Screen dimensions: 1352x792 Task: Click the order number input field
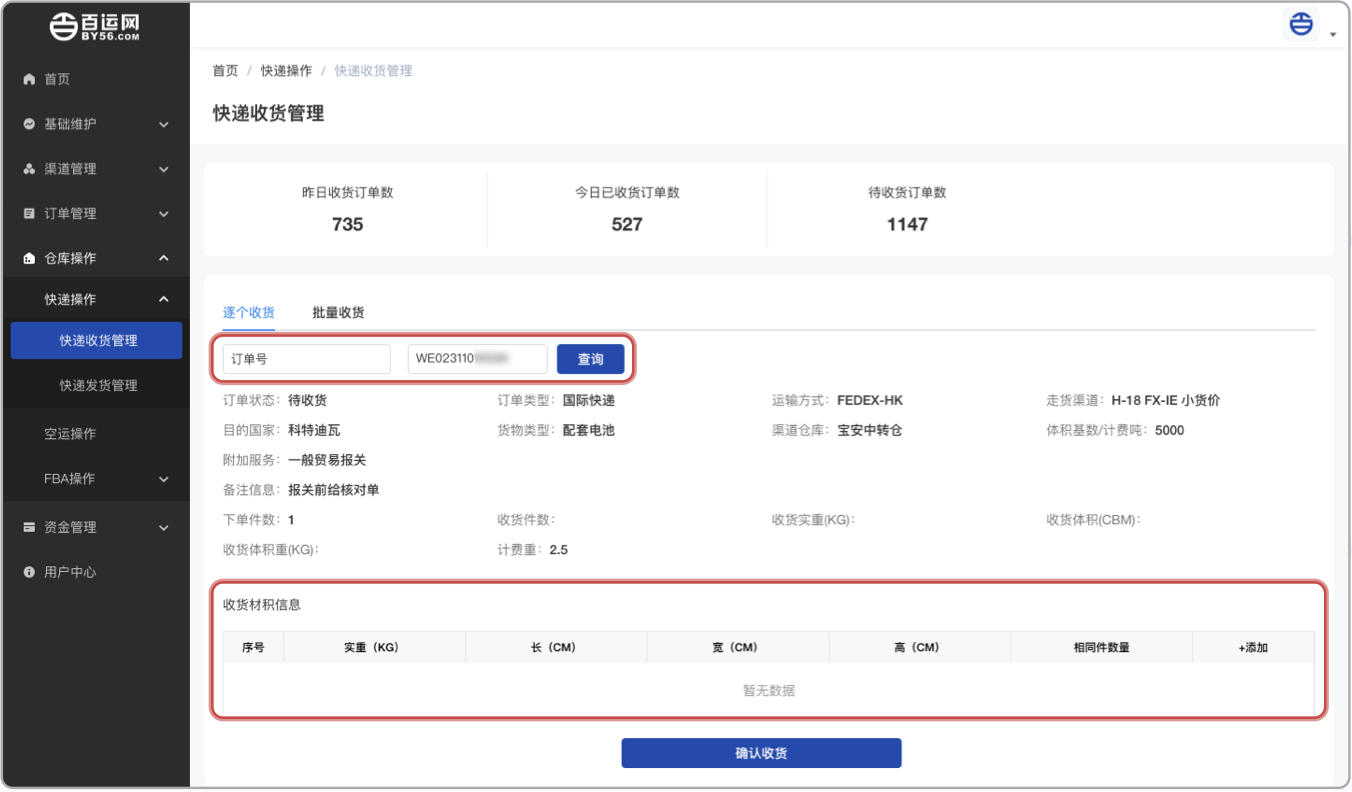coord(477,359)
